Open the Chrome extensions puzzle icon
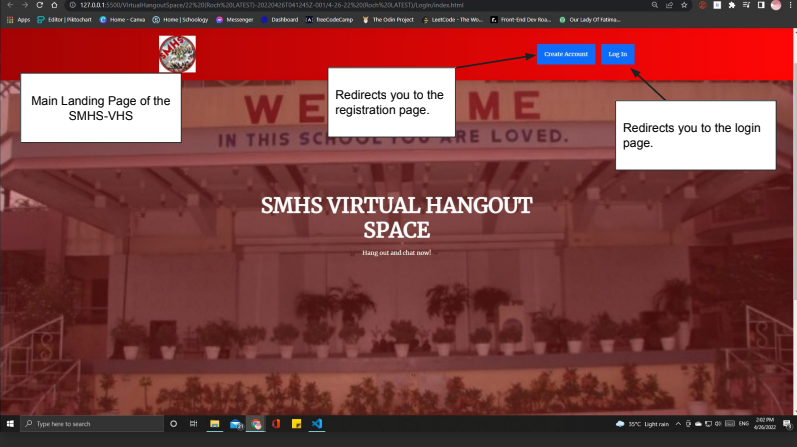Viewport: 797px width, 447px height. [731, 5]
